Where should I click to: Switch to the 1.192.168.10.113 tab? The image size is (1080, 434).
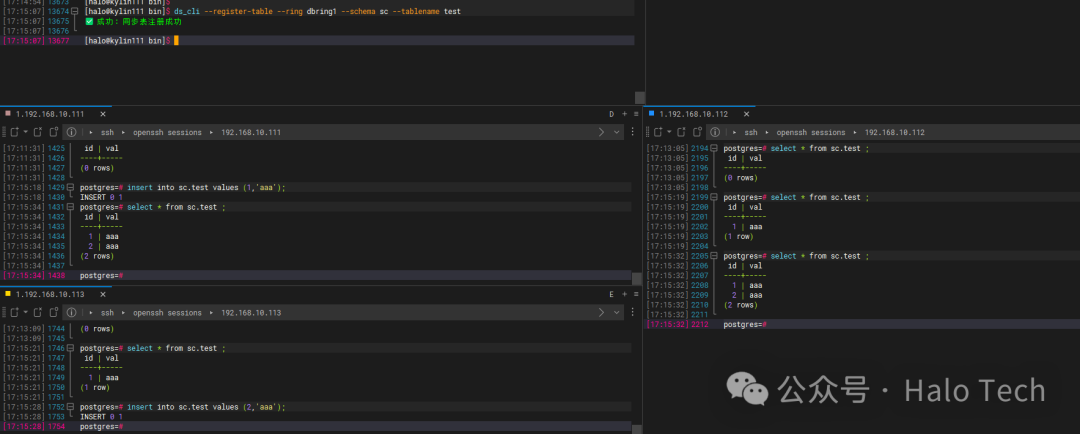click(x=50, y=295)
